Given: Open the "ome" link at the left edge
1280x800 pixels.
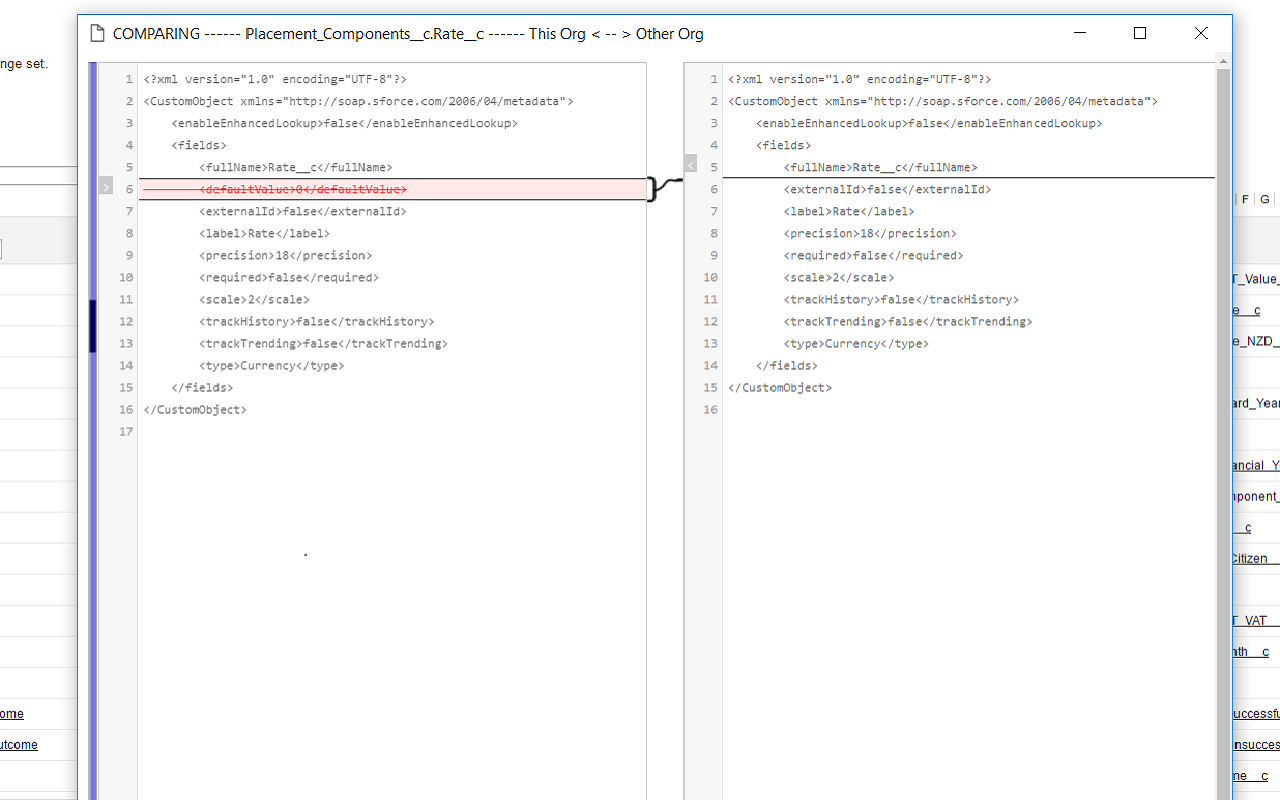Looking at the screenshot, I should pyautogui.click(x=12, y=713).
